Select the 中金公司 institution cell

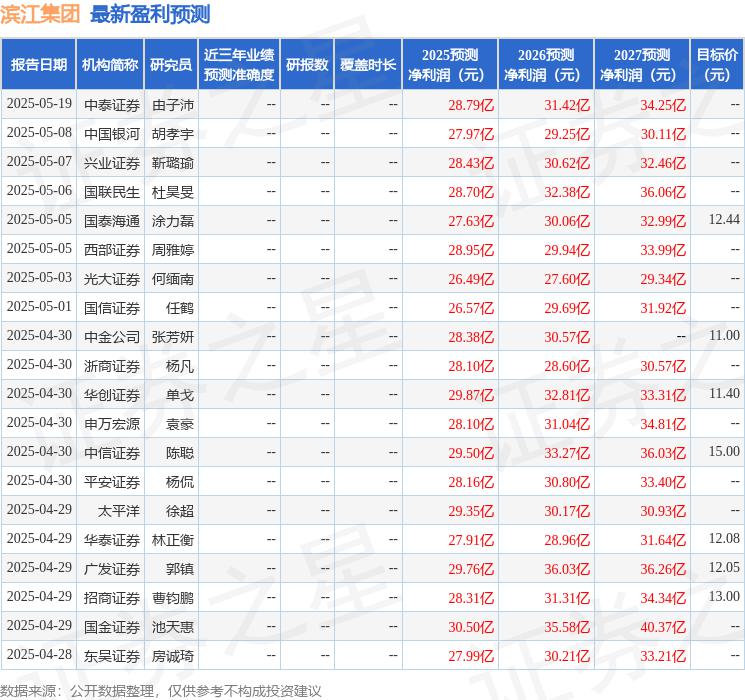(112, 337)
